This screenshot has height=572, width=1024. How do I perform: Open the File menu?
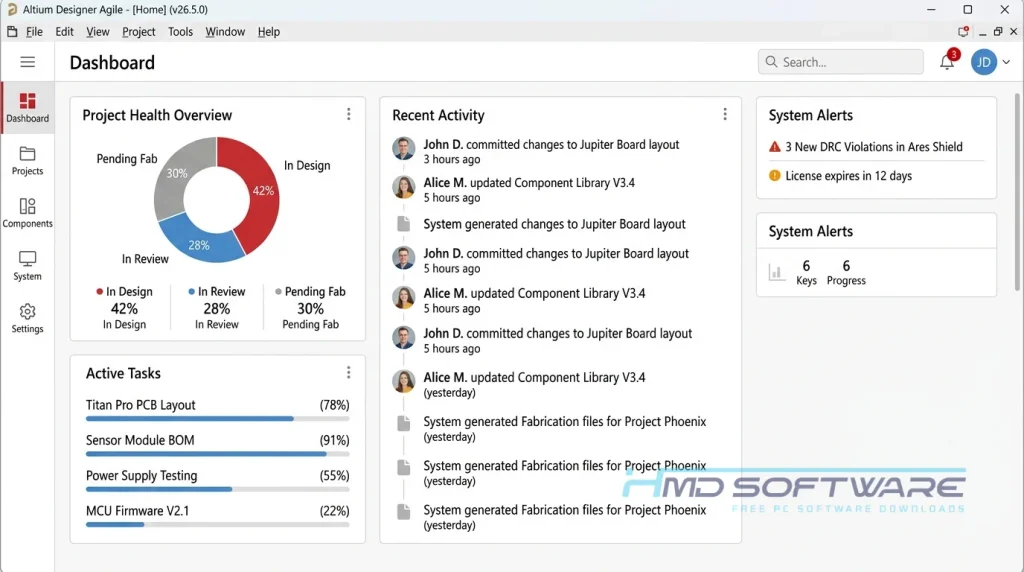coord(34,31)
